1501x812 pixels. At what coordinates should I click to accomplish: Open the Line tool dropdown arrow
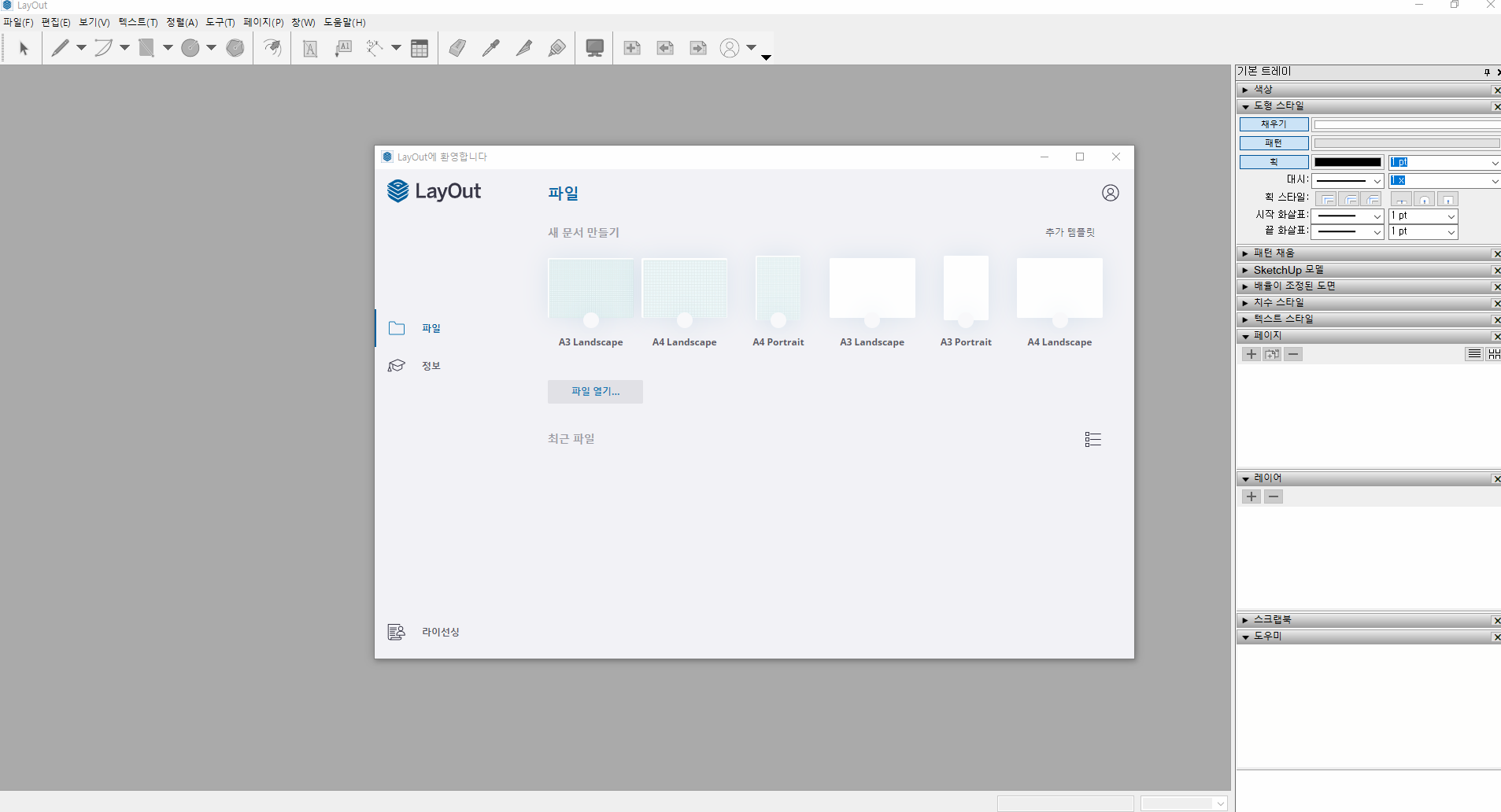pos(81,48)
